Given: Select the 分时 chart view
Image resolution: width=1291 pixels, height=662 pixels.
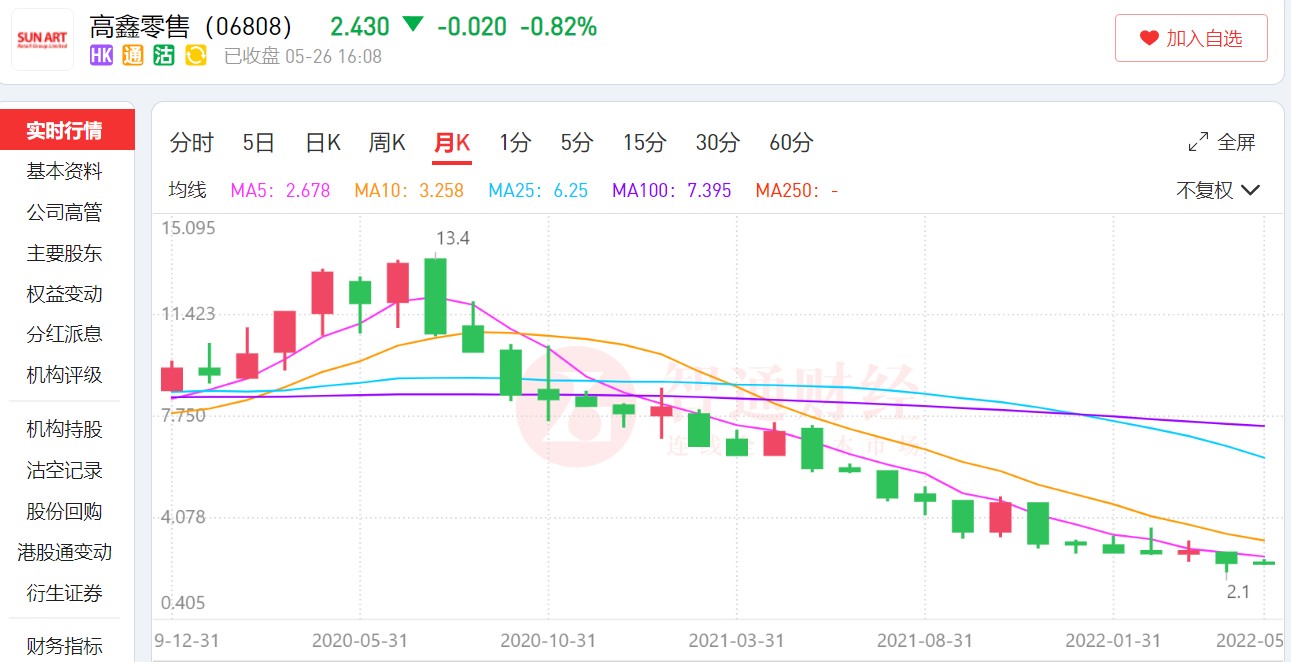Looking at the screenshot, I should [x=191, y=143].
